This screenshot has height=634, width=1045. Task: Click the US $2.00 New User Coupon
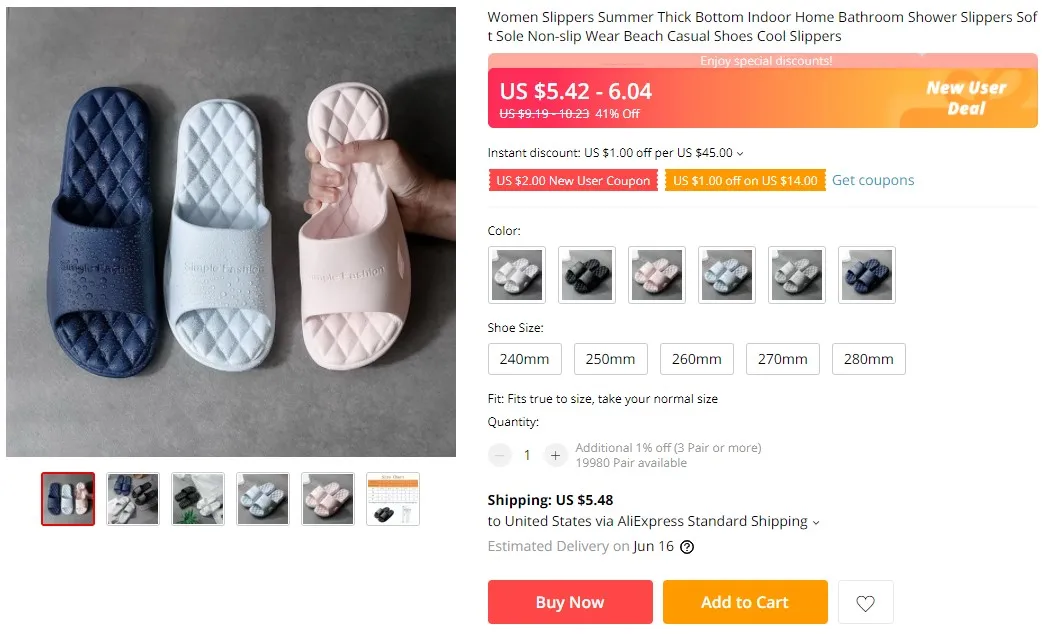573,181
